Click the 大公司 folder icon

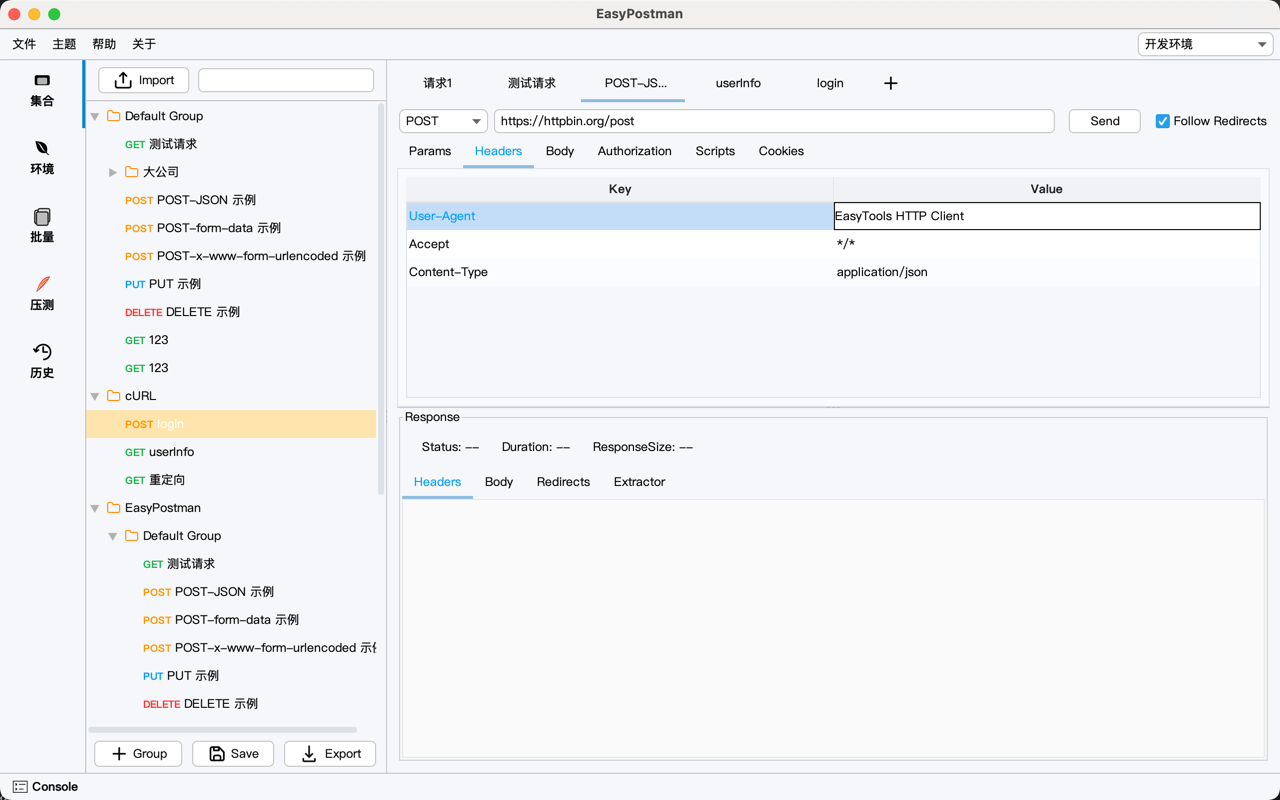pos(132,172)
